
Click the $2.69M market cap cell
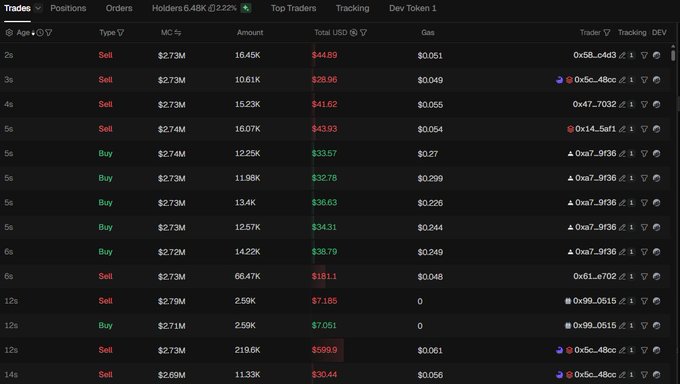(172, 375)
